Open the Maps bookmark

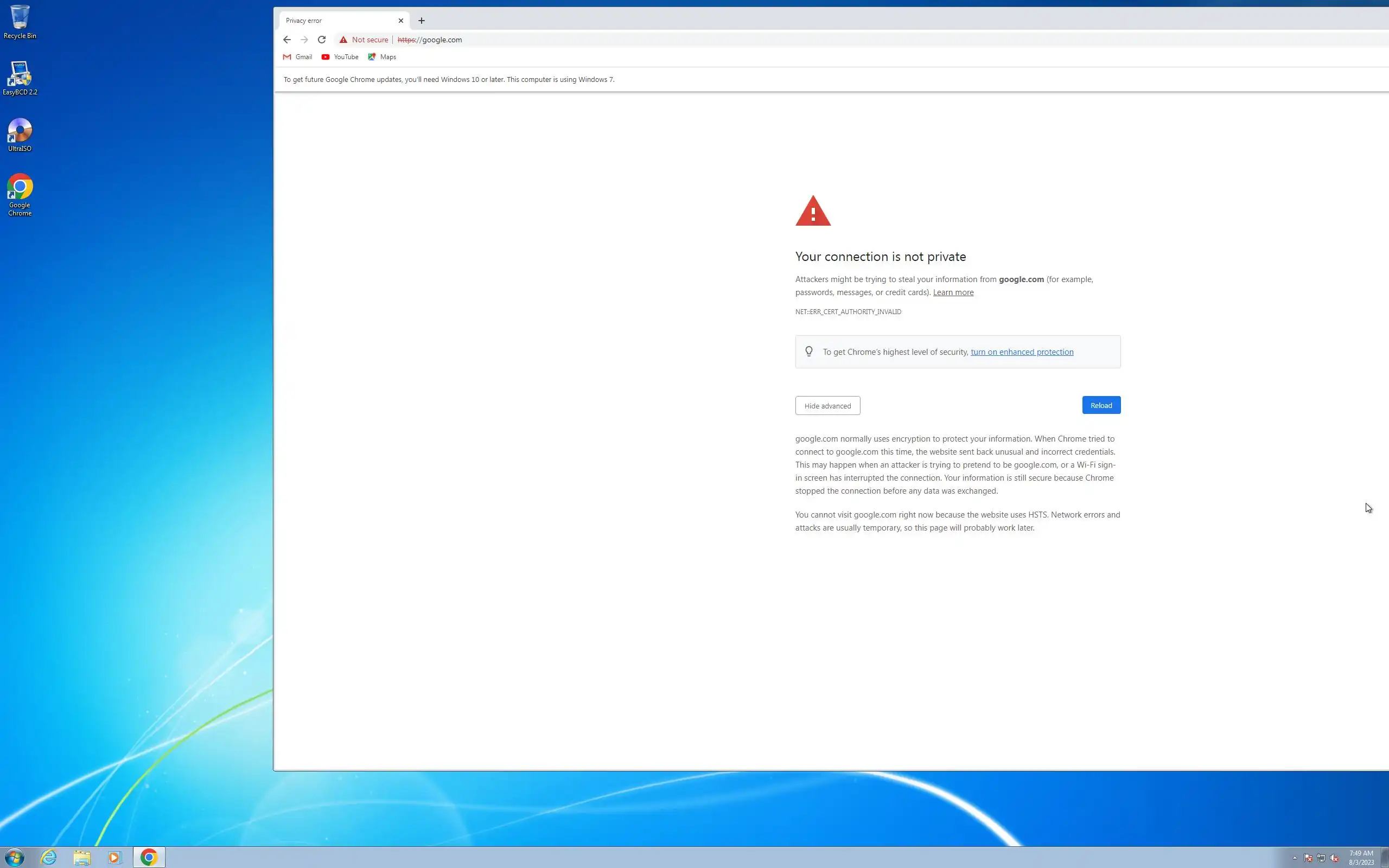click(x=381, y=57)
